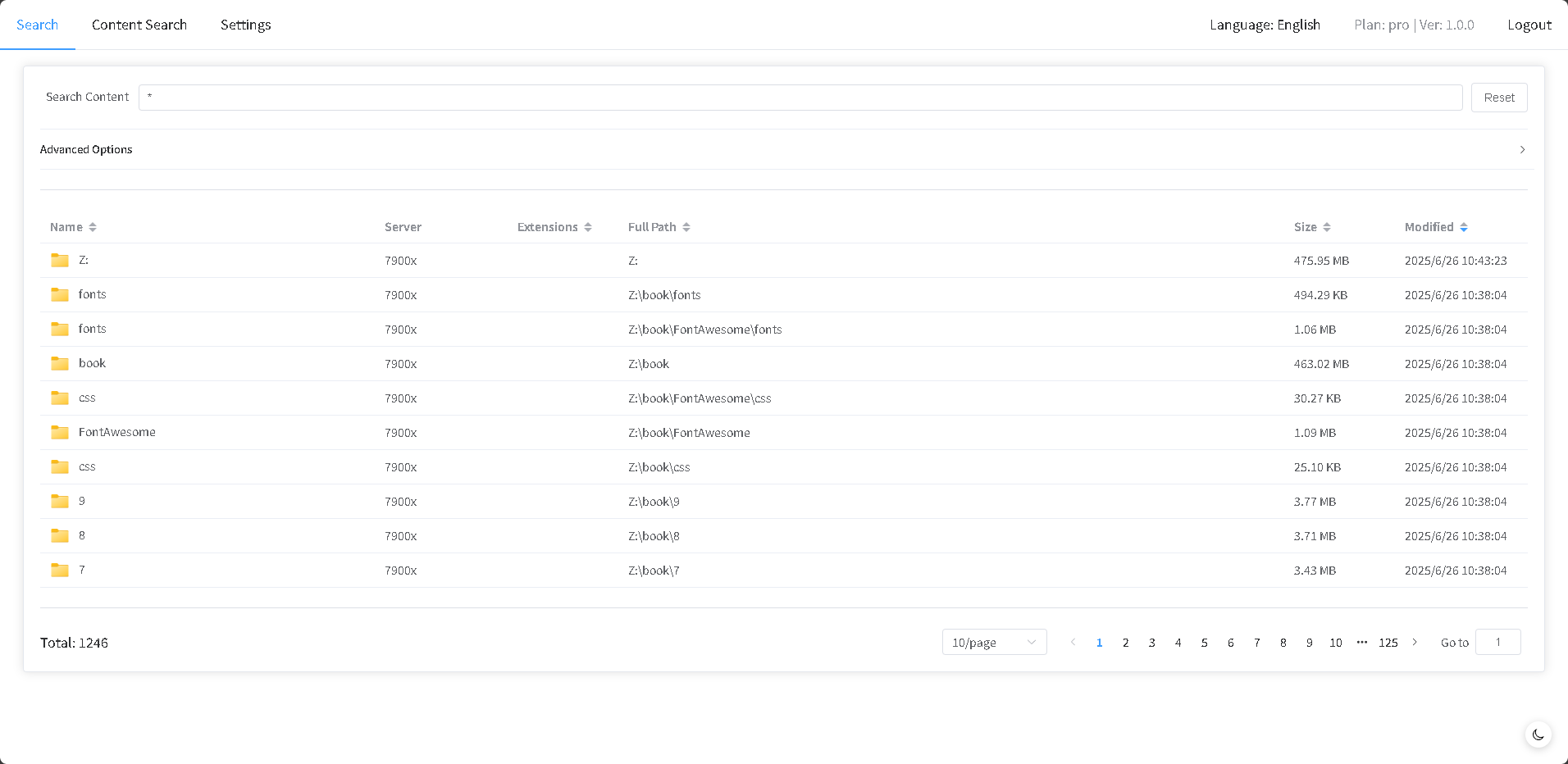
Task: Click Logout in the top right
Action: (1529, 25)
